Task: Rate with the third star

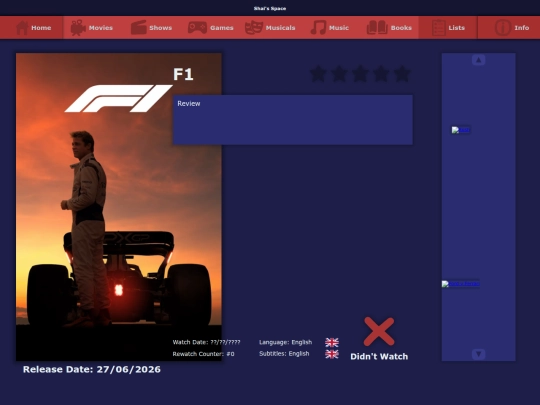Action: point(360,74)
